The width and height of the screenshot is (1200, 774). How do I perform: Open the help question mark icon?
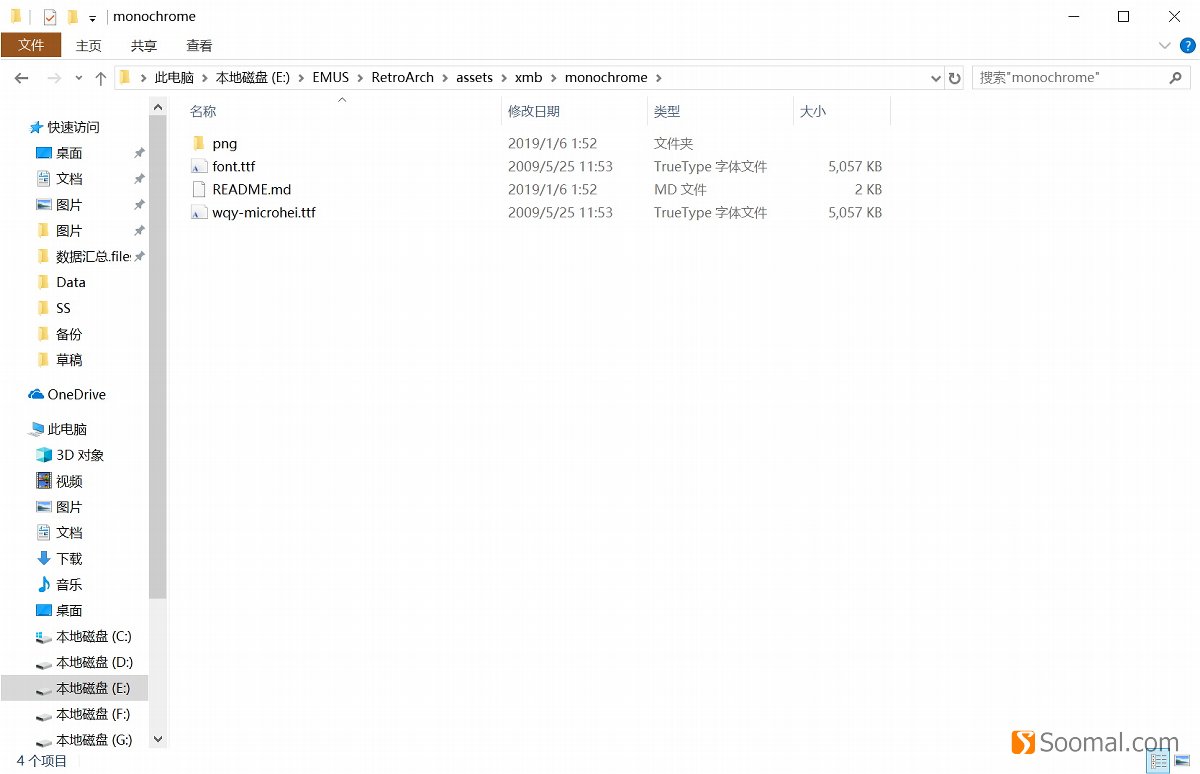pyautogui.click(x=1187, y=45)
